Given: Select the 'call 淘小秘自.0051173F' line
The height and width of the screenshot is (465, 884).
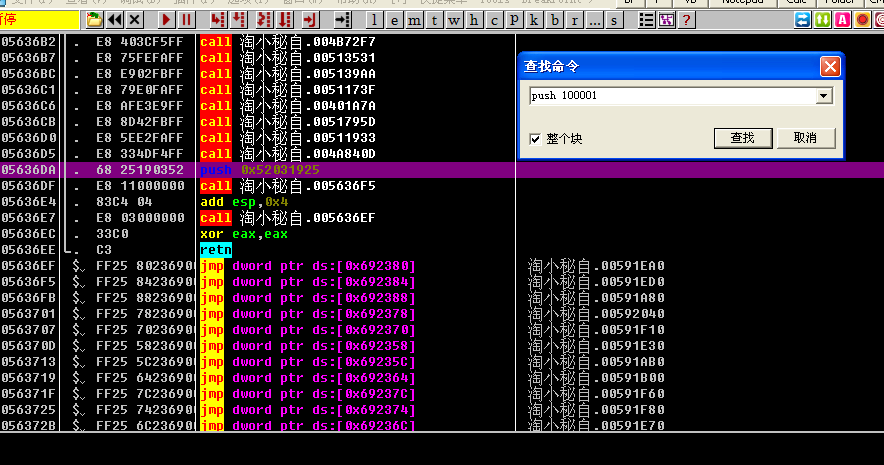Looking at the screenshot, I should [x=288, y=90].
